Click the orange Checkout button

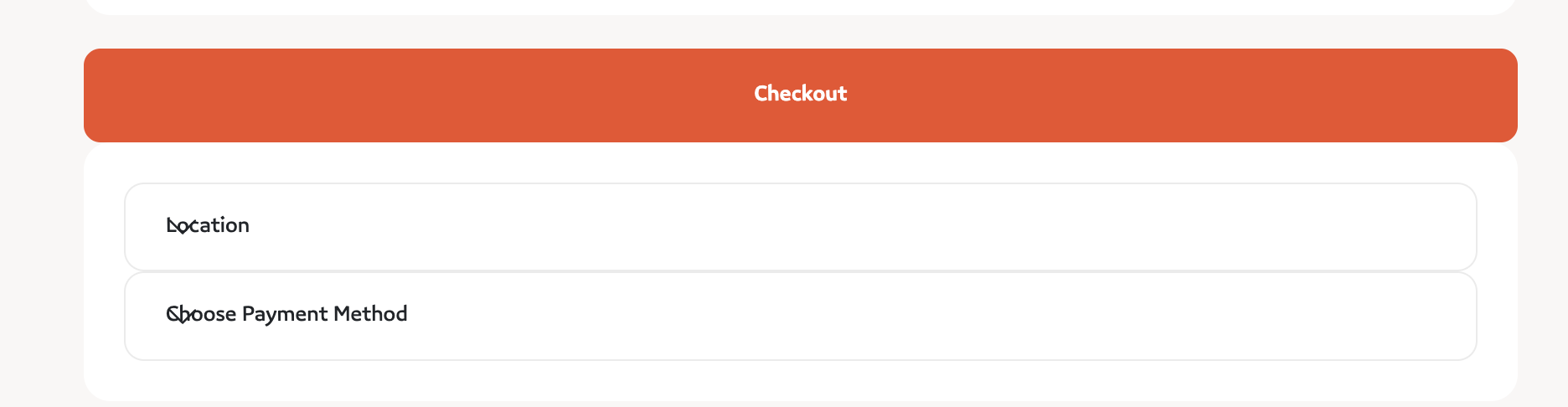click(x=800, y=95)
